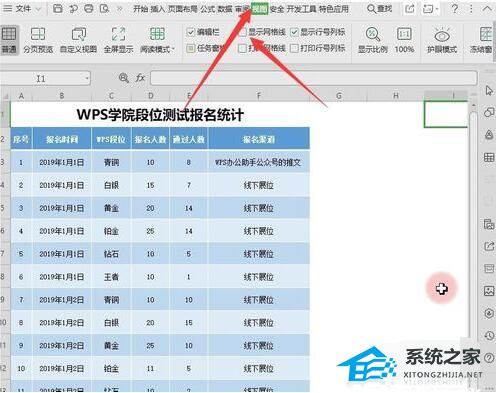
Task: Select column H header
Action: click(396, 96)
